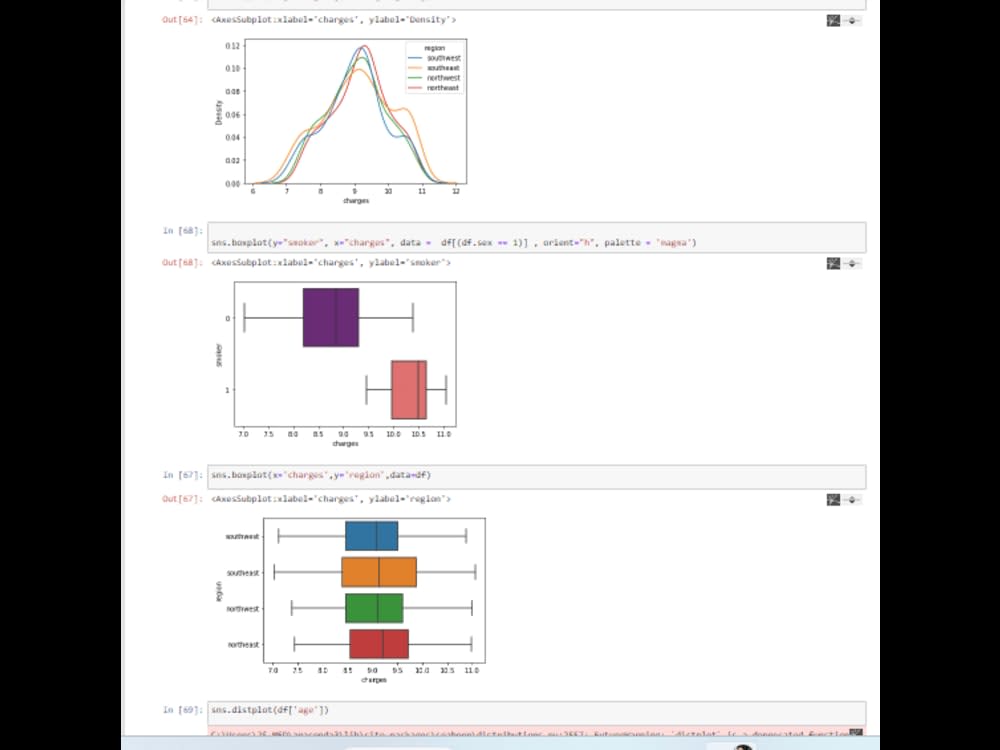Screen dimensions: 1000x750
Task: Click the Out[68] output prompt label
Action: 182,263
